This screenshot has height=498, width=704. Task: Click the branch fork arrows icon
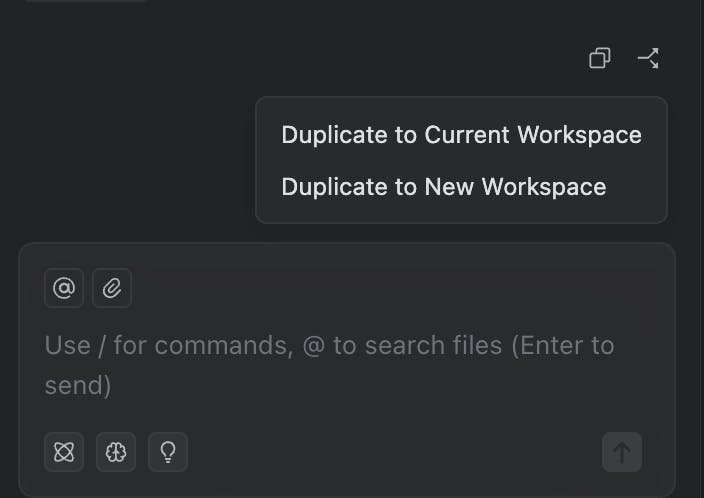tap(648, 58)
